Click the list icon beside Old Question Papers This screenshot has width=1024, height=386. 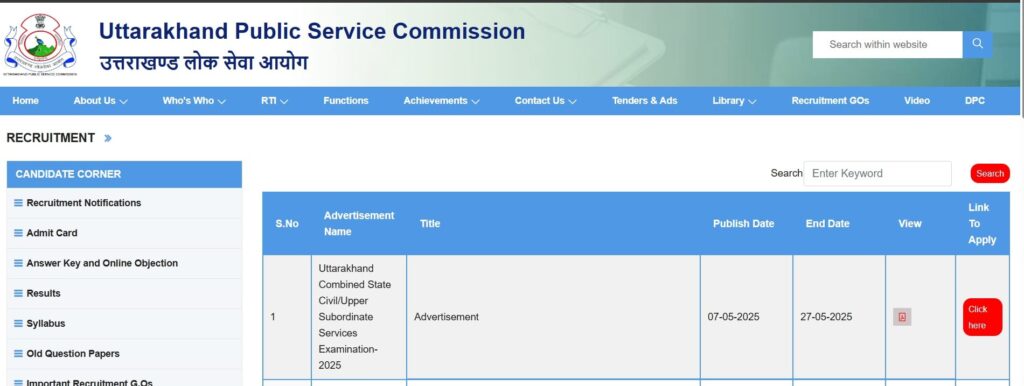[18, 353]
